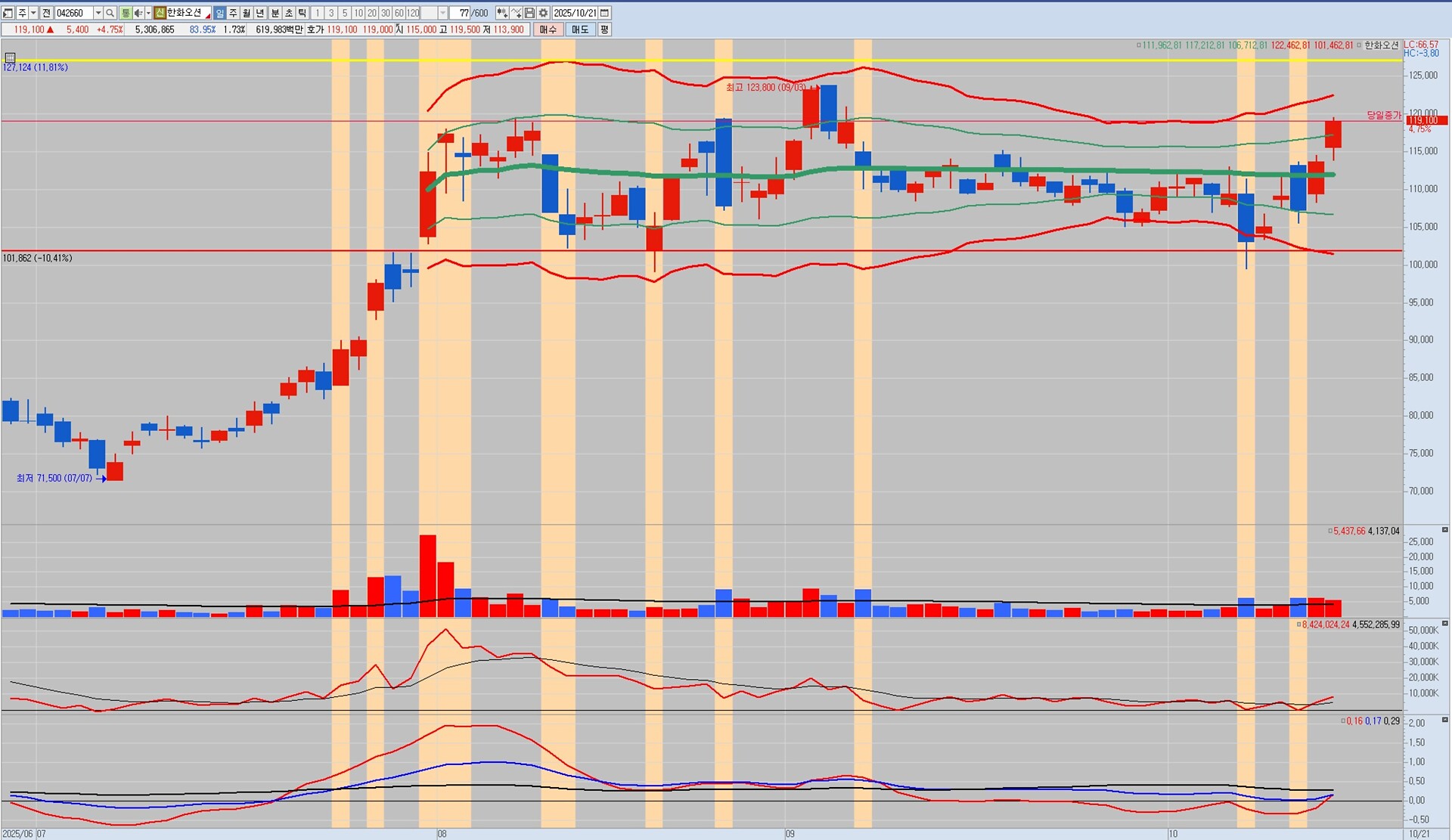Viewport: 1452px width, 840px height.
Task: Click the green 통 icon
Action: click(x=126, y=13)
